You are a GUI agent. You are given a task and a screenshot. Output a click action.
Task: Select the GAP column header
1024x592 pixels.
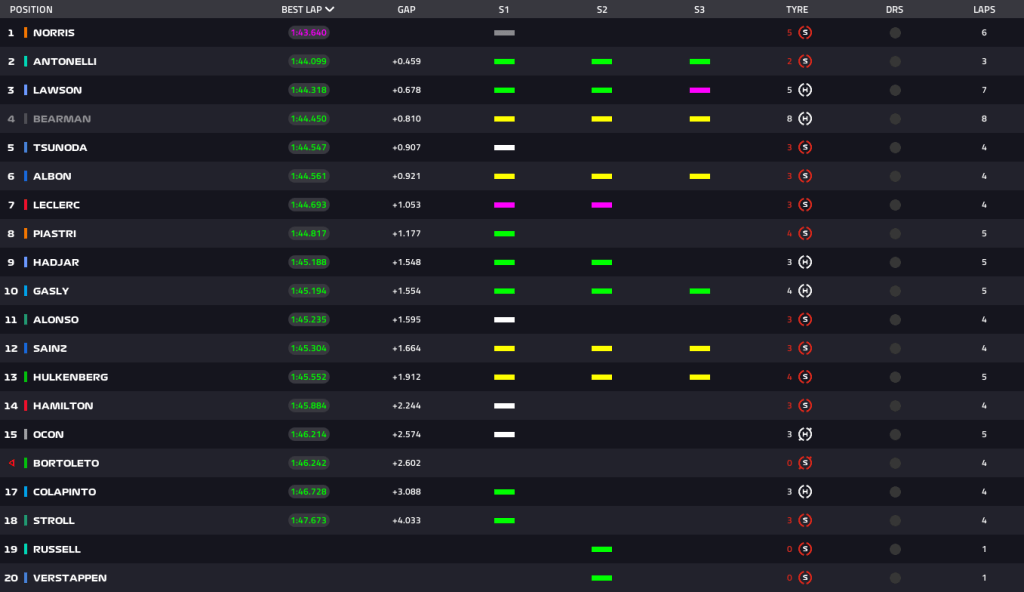[x=406, y=9]
